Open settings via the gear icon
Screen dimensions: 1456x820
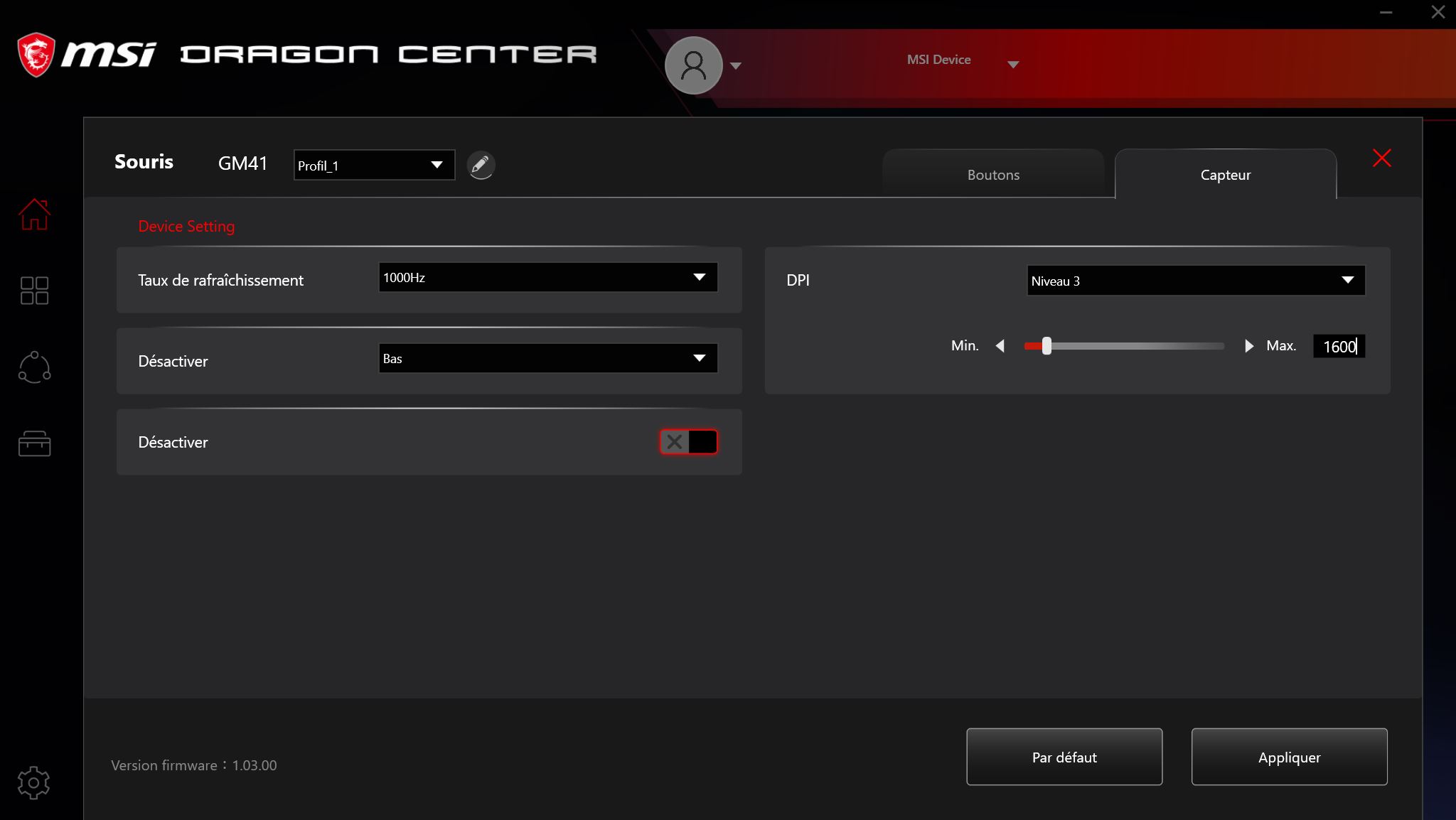click(x=33, y=782)
